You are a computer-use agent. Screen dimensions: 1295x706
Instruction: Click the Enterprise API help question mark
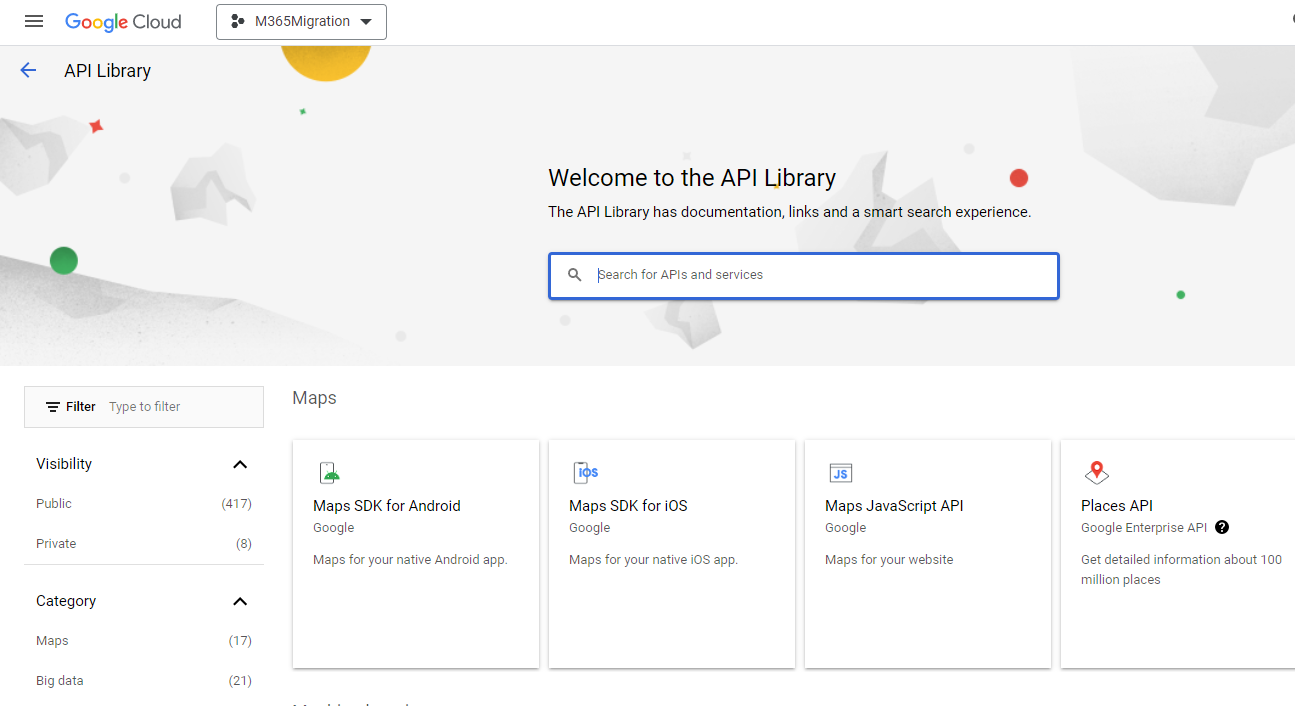tap(1222, 527)
